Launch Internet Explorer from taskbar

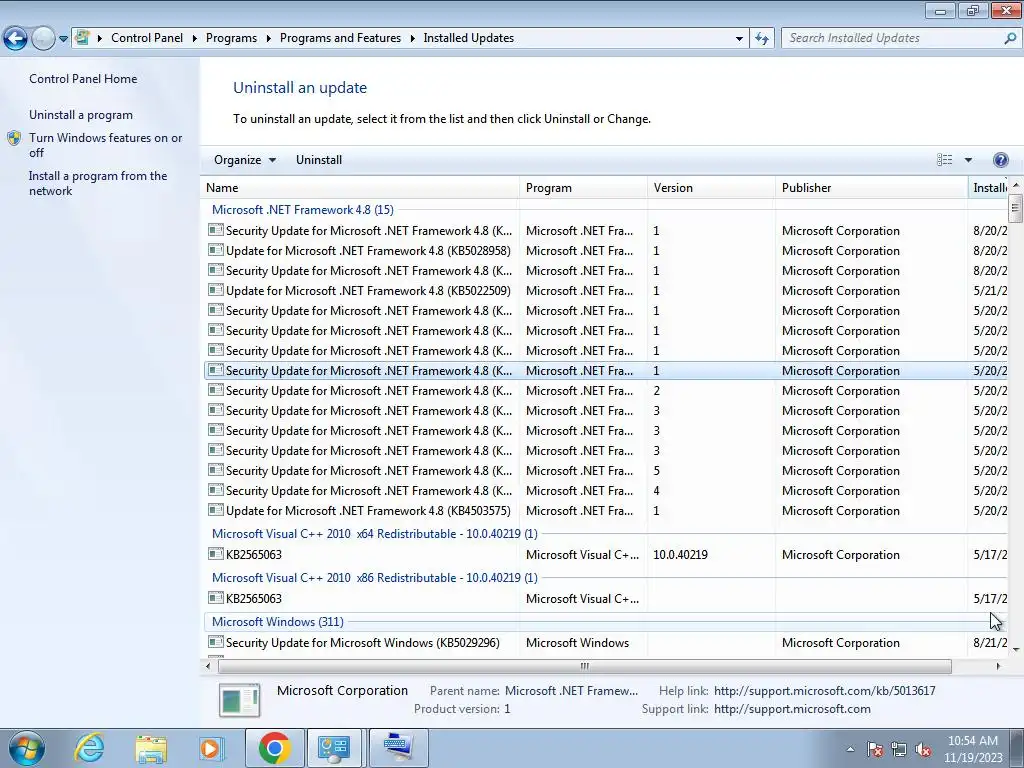(x=89, y=748)
